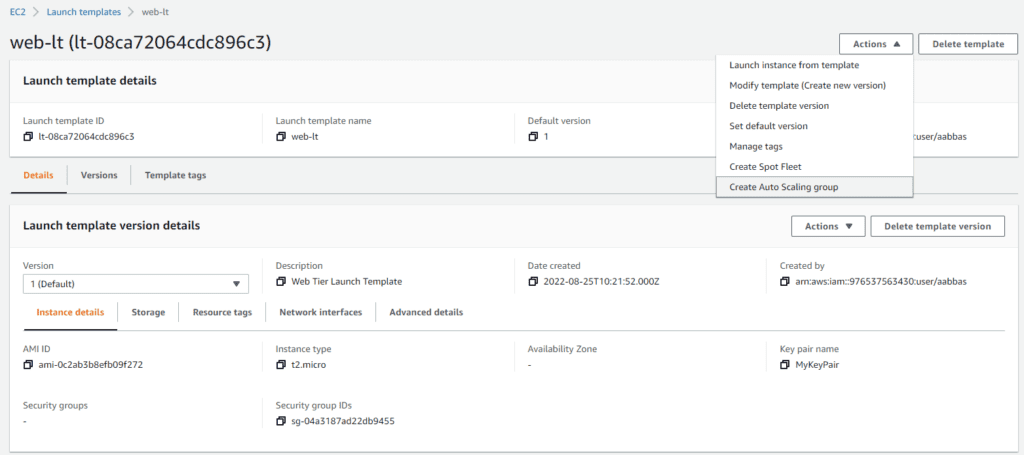This screenshot has width=1024, height=455.
Task: Go to EC2 breadcrumb link
Action: (x=18, y=12)
